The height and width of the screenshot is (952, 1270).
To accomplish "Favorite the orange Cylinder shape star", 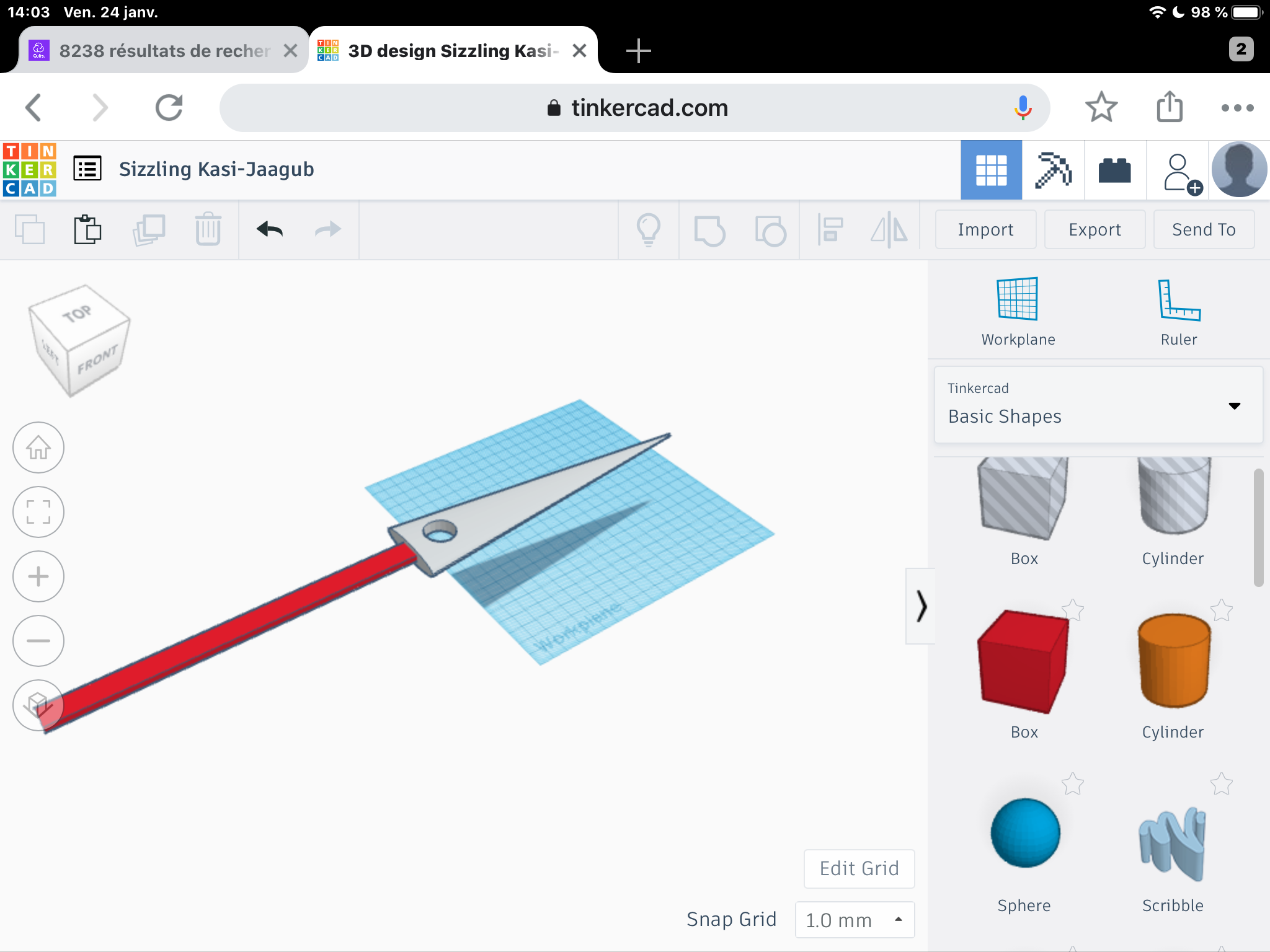I will tap(1221, 610).
